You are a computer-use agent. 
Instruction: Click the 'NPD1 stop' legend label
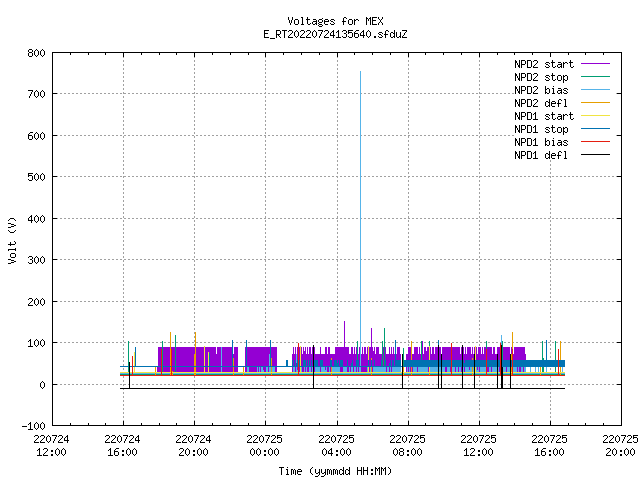541,129
